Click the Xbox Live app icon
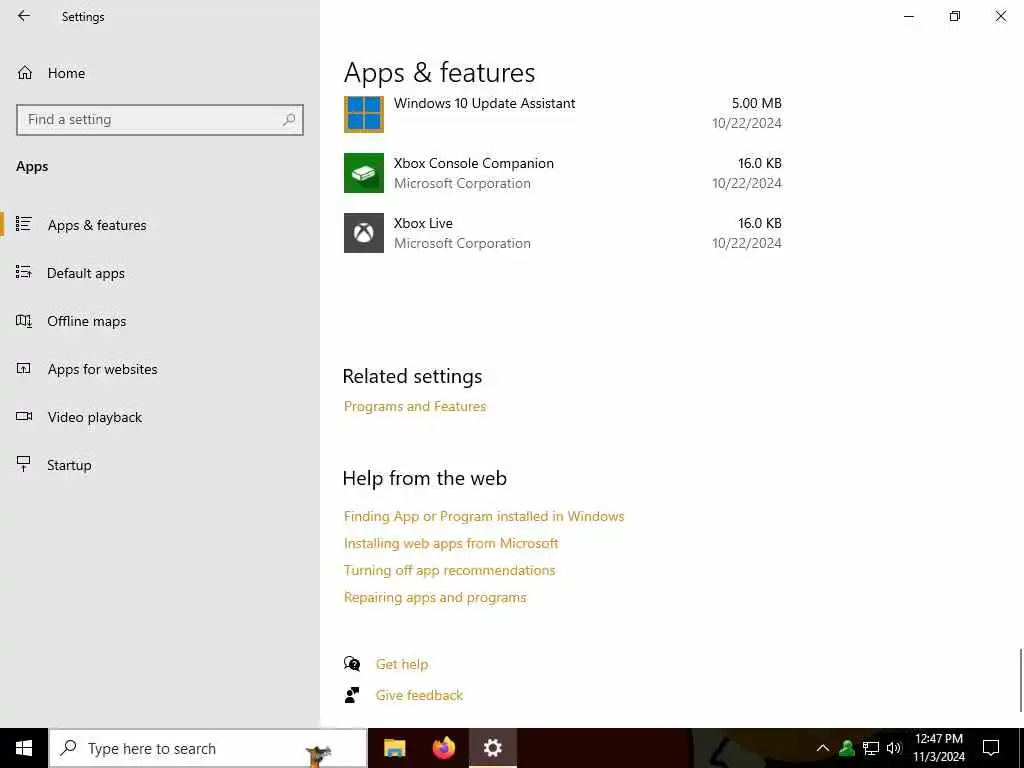This screenshot has height=768, width=1024. pyautogui.click(x=364, y=233)
